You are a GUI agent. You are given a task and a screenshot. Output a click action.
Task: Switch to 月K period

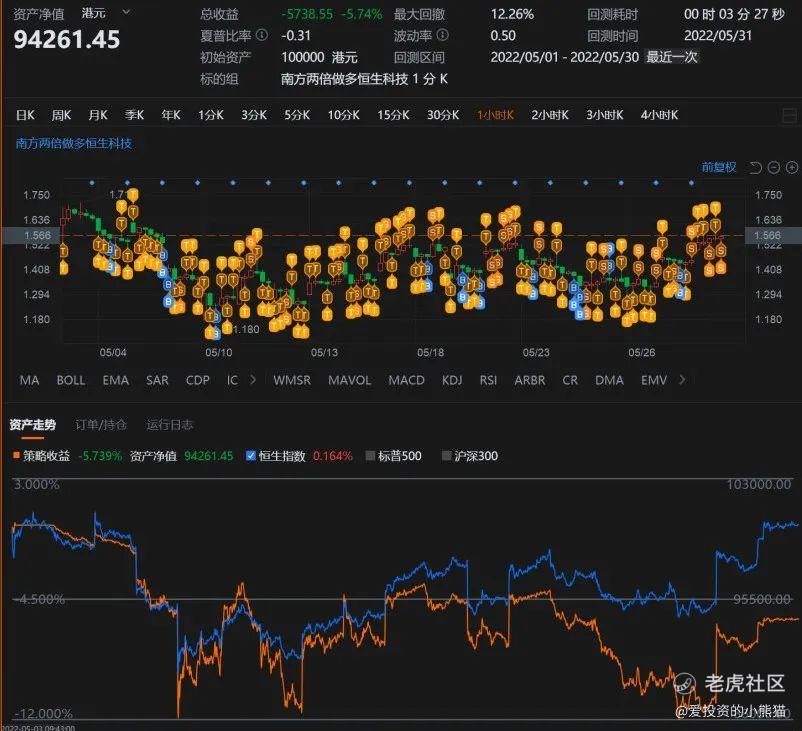click(x=97, y=115)
